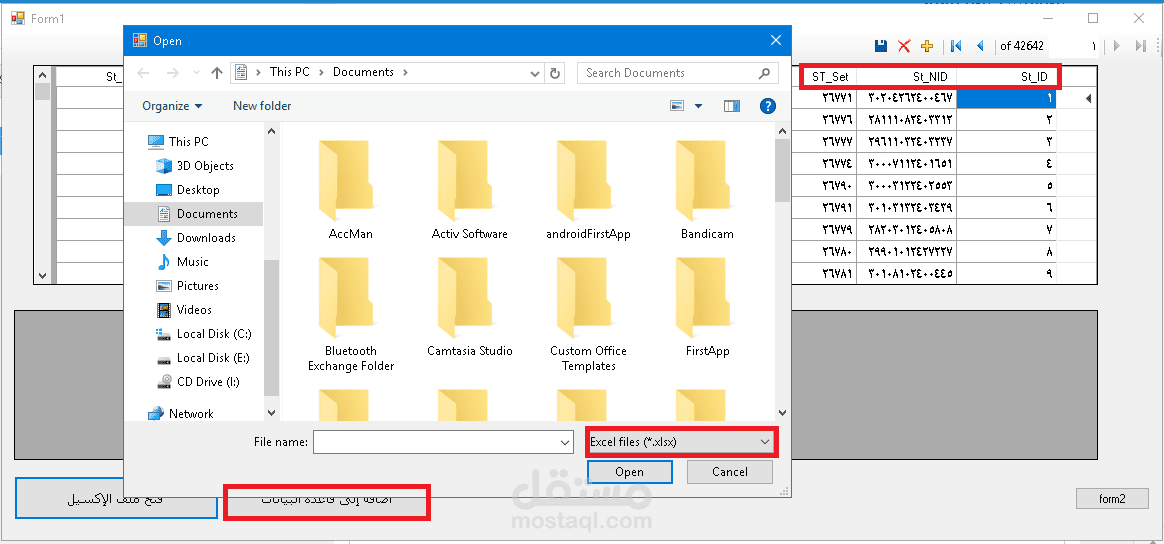Screen dimensions: 1164x544
Task: Click the Arabic open Excel file button
Action: pos(116,498)
